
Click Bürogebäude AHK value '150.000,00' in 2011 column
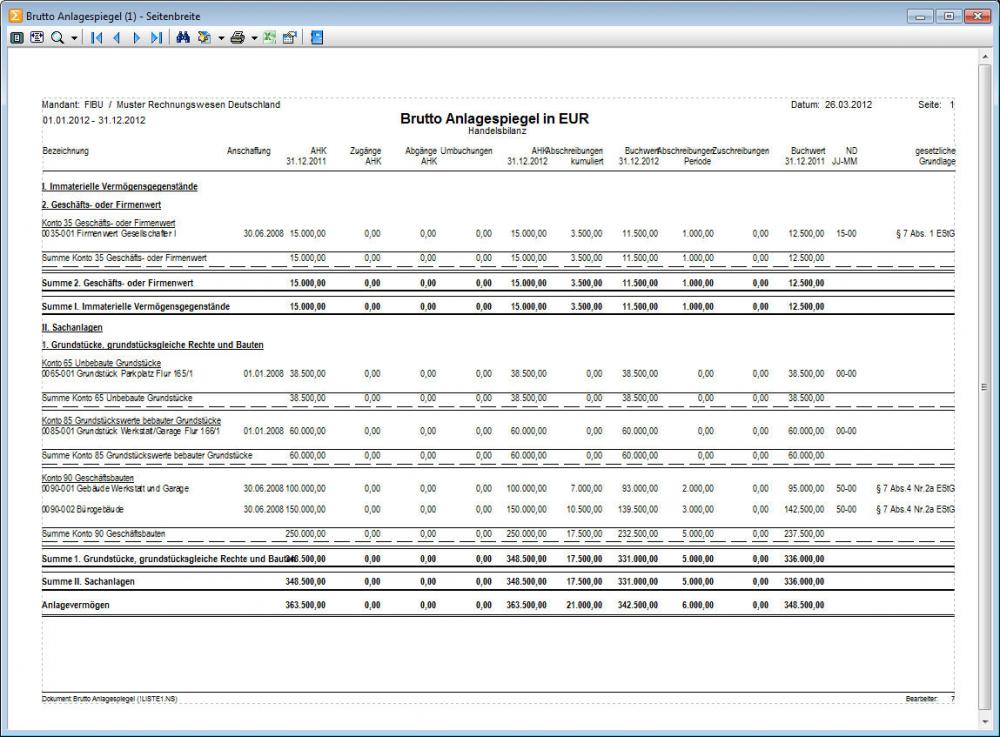[x=305, y=509]
